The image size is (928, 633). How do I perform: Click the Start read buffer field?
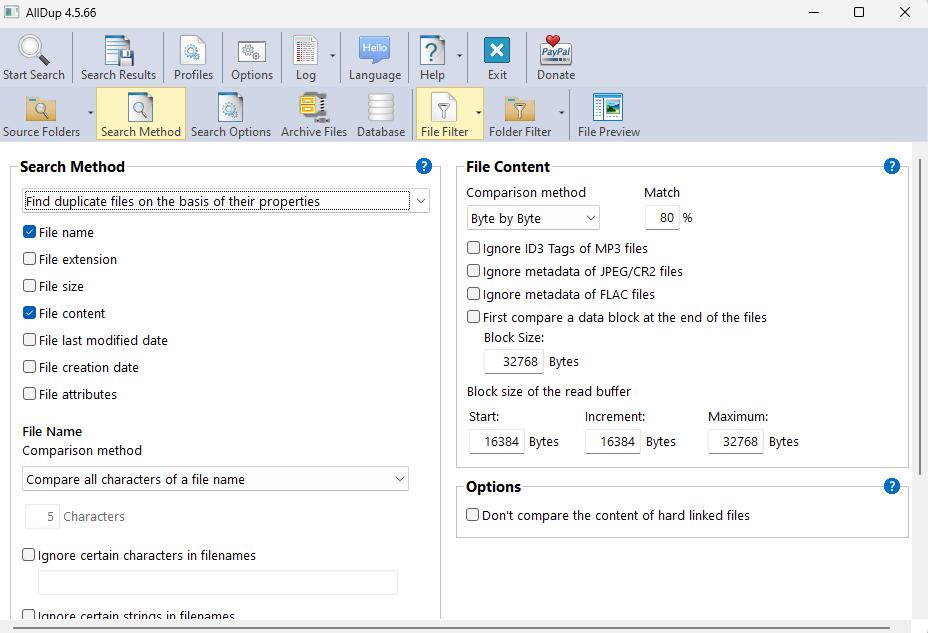point(497,441)
